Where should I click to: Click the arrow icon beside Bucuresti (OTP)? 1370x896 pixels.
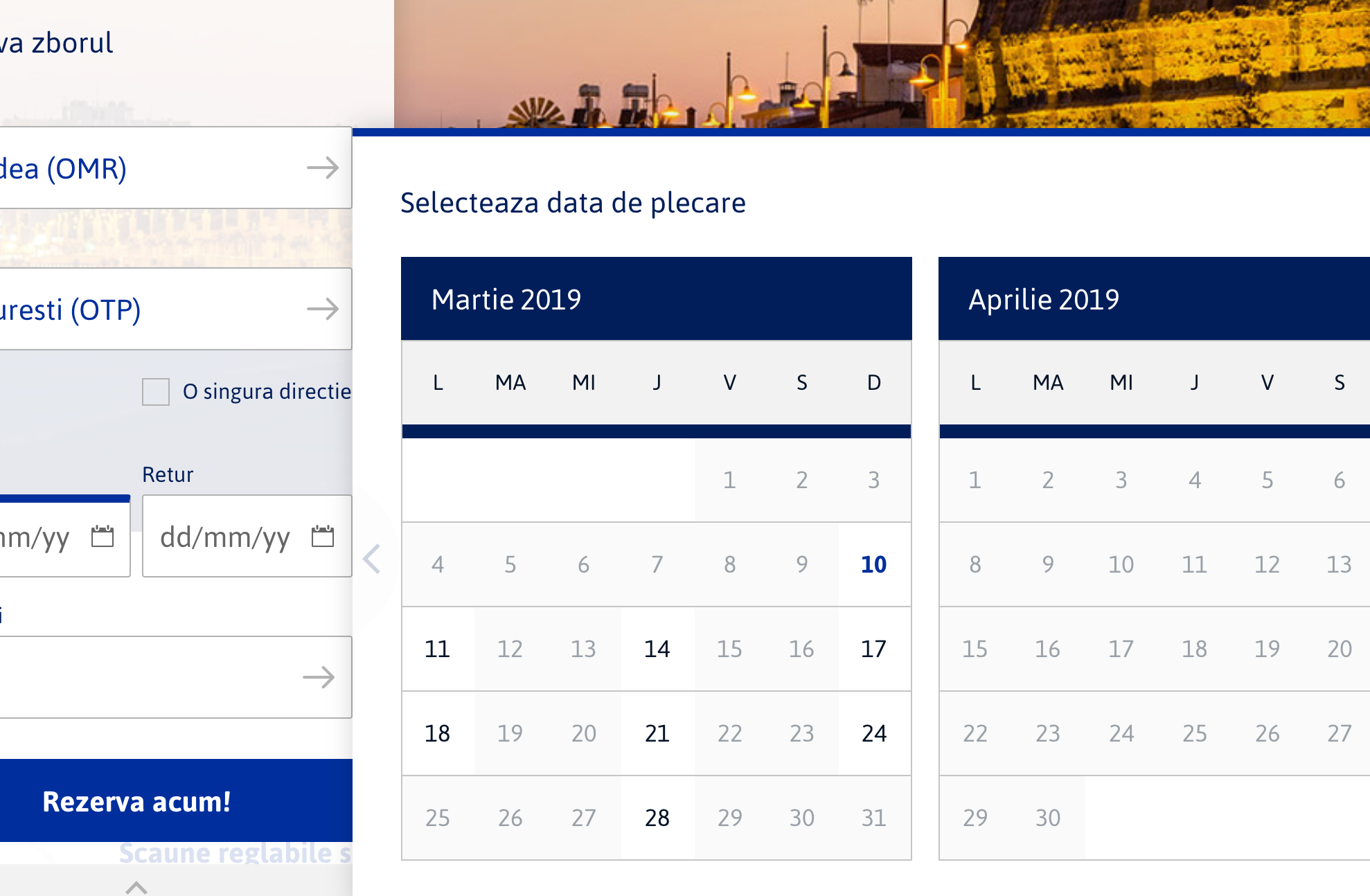click(323, 310)
